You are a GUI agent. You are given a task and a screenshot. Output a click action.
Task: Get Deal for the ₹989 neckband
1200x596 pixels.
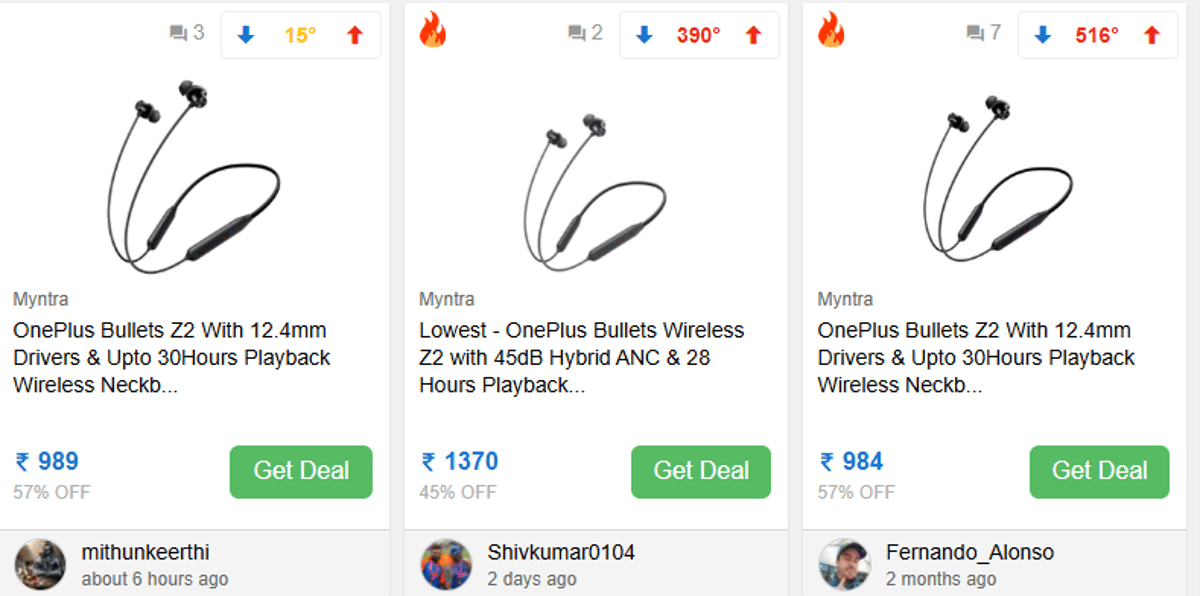click(301, 471)
